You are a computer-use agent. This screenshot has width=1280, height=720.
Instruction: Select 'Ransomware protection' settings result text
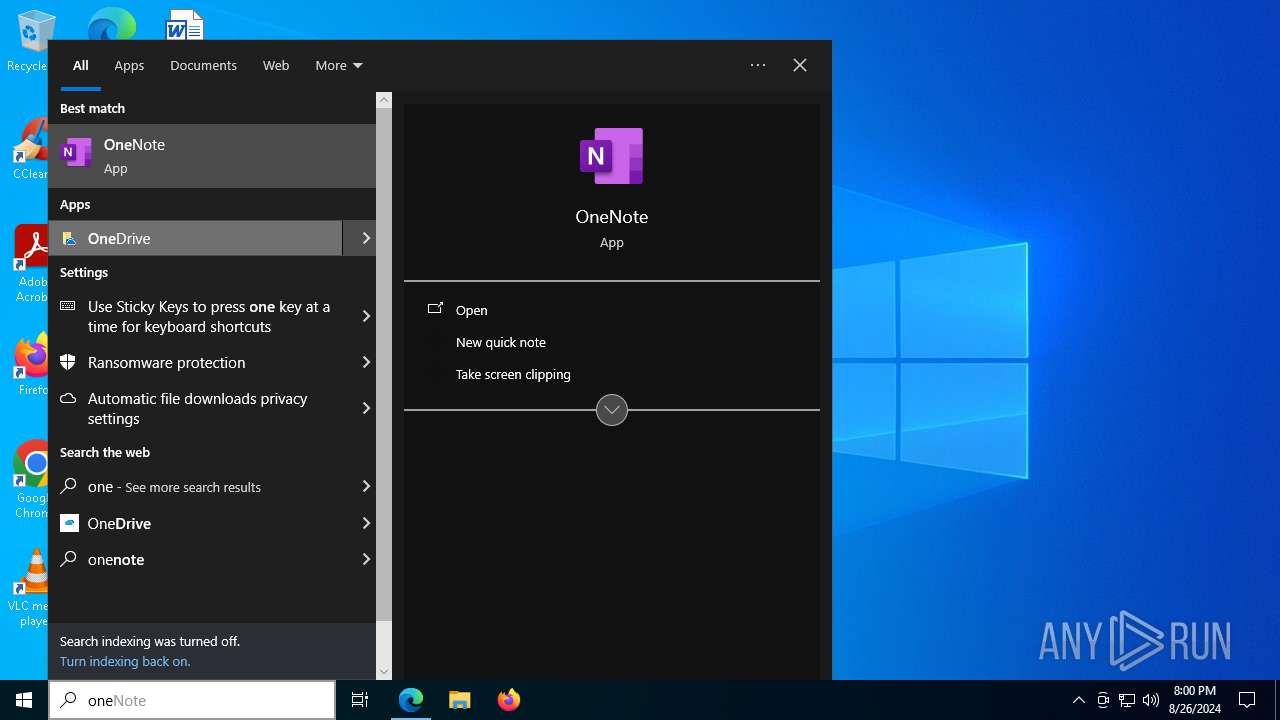[166, 362]
